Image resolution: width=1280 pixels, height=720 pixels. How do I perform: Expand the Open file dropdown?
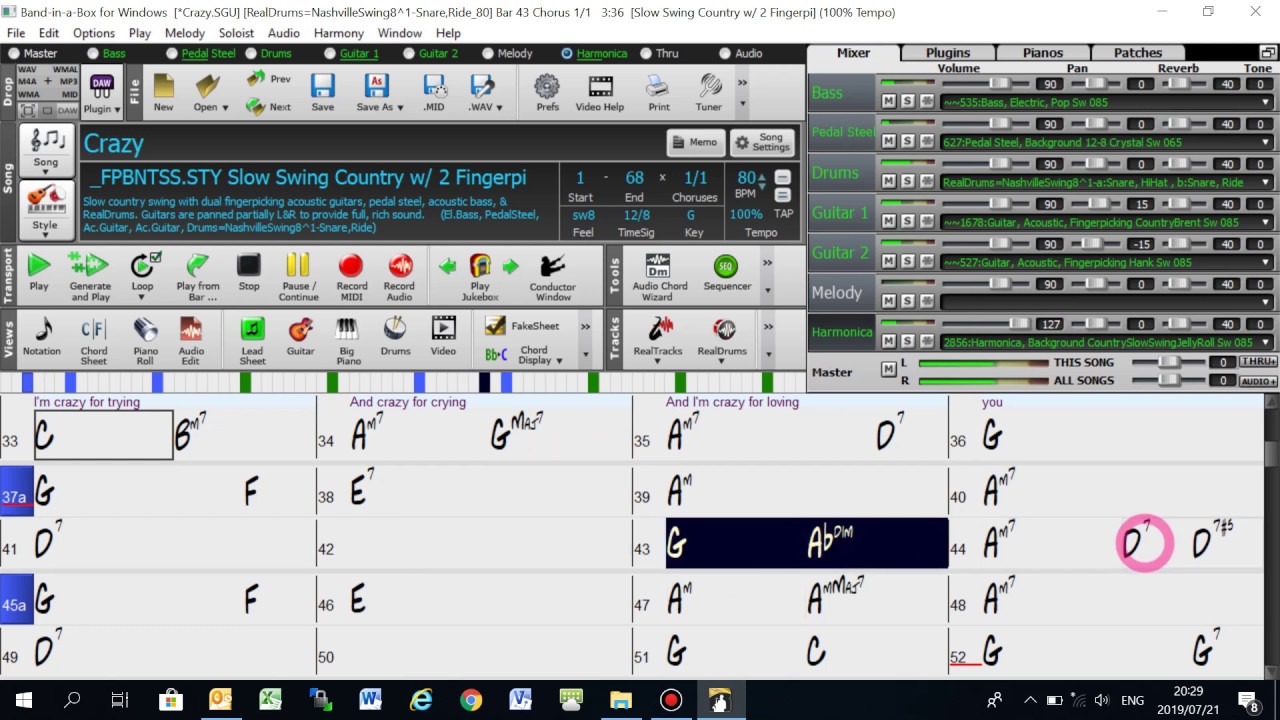[x=225, y=108]
